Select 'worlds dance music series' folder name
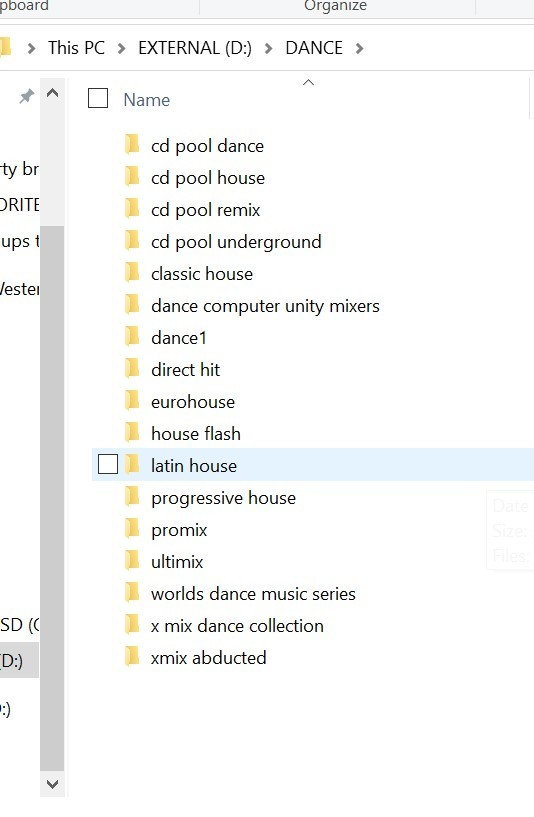The image size is (534, 817). point(253,593)
